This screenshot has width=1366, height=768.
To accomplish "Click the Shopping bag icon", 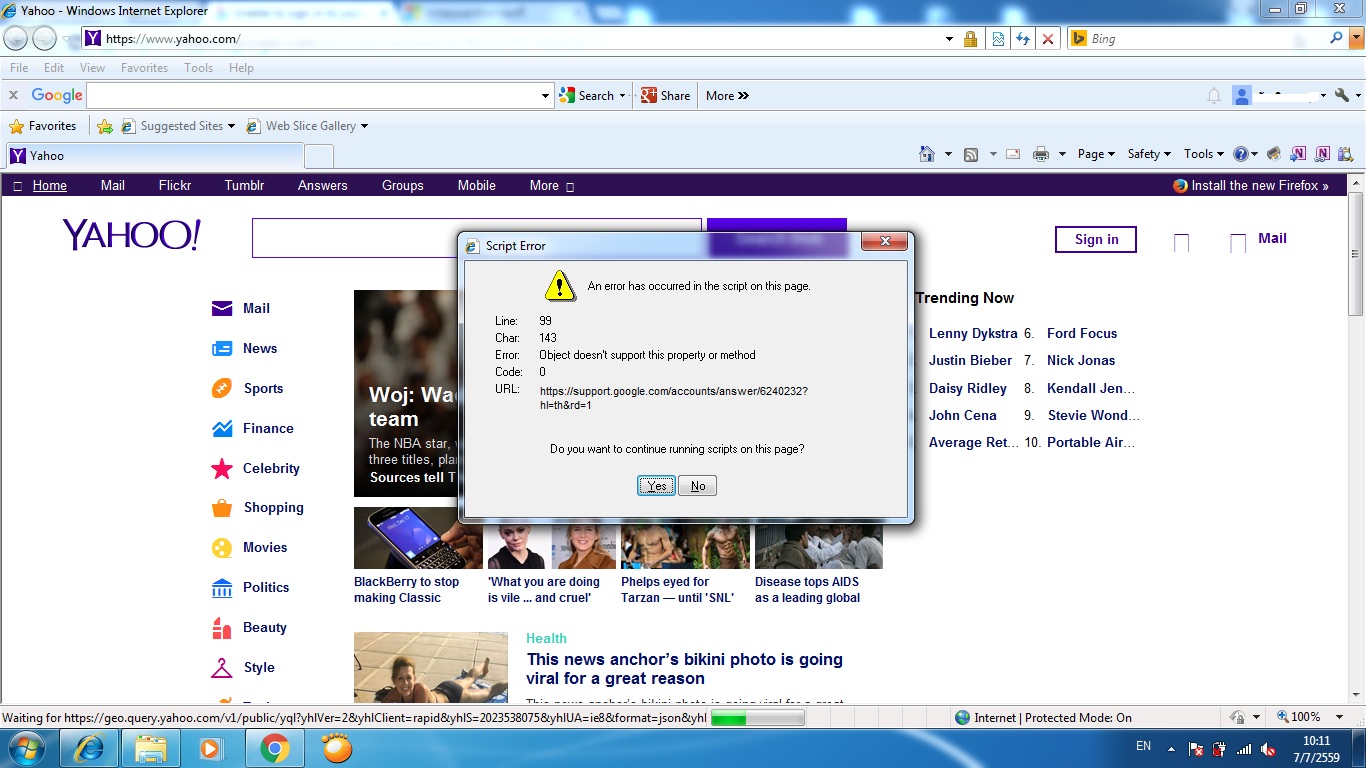I will coord(222,507).
